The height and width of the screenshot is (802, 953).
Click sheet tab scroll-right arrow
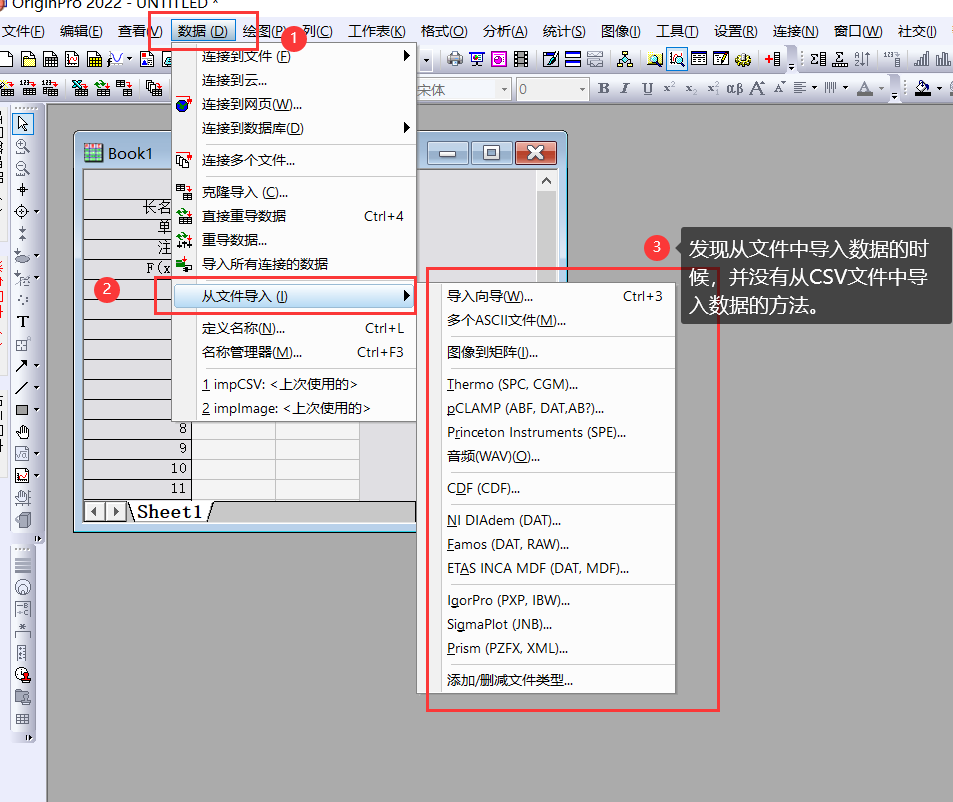tap(115, 512)
